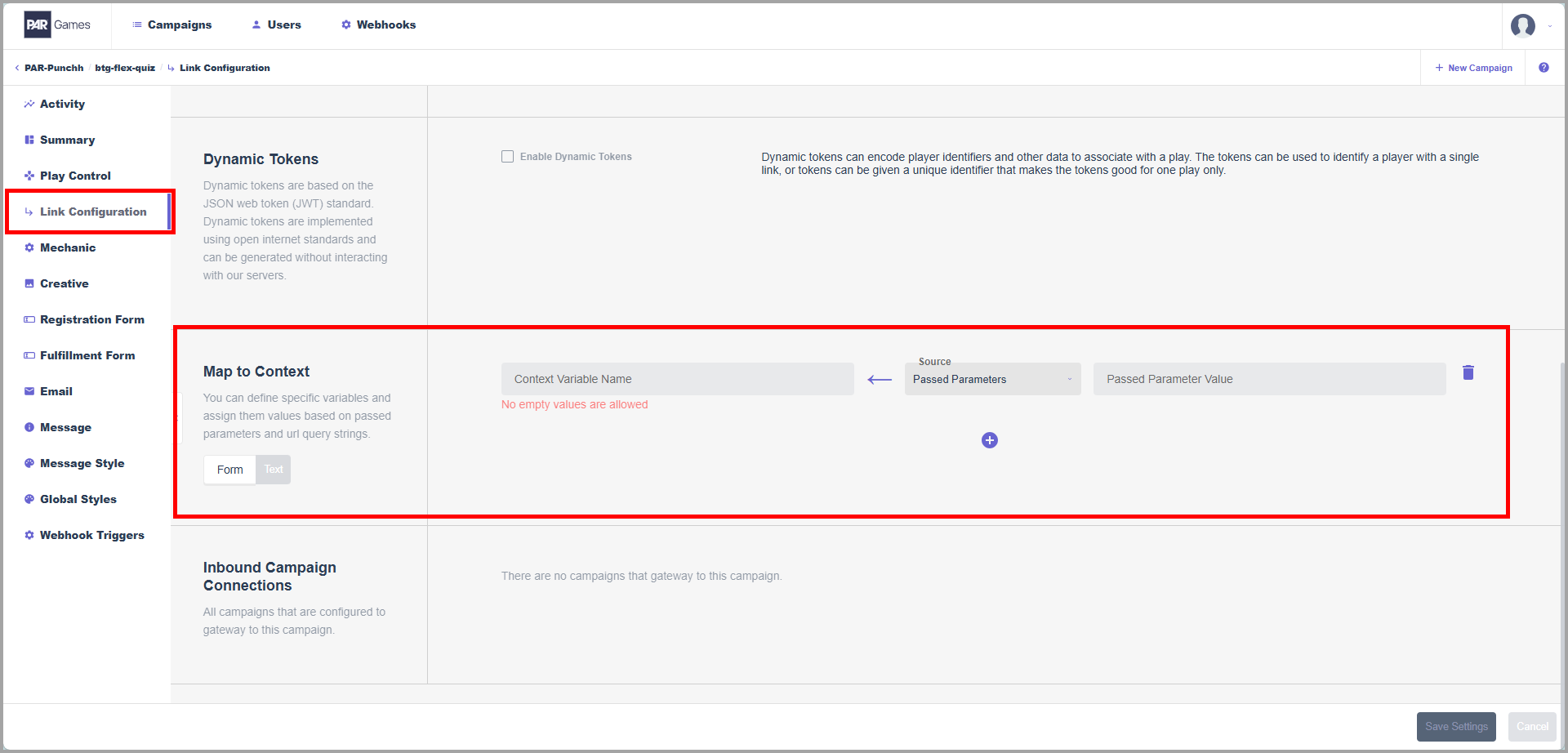This screenshot has width=1568, height=753.
Task: Click the back chevron before PAR-Punchh
Action: point(17,68)
